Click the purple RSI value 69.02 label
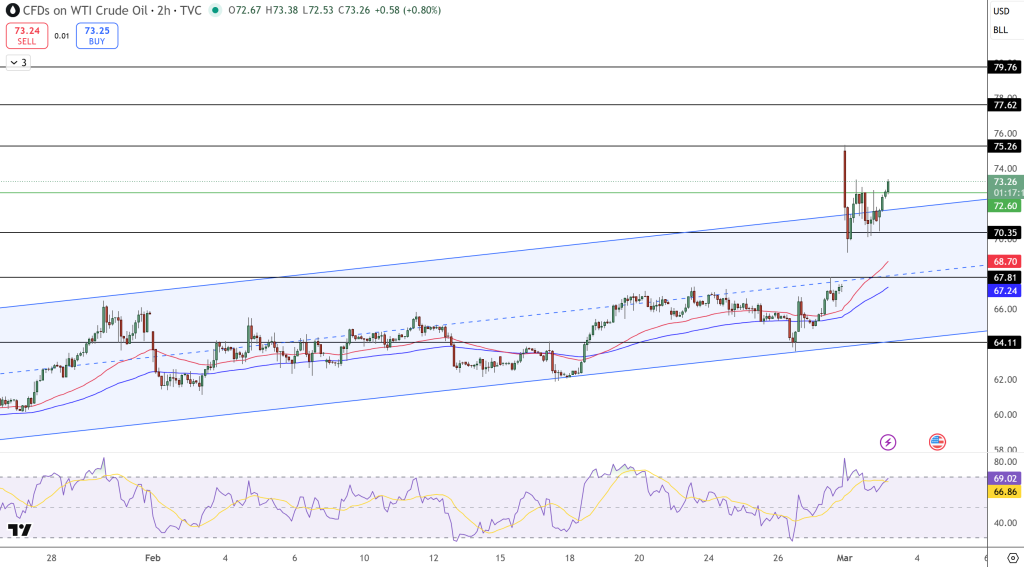This screenshot has height=567, width=1024. pos(1004,479)
